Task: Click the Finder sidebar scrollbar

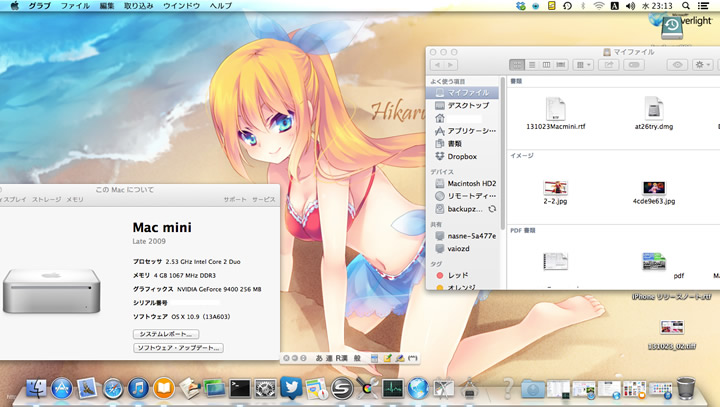Action: 502,152
